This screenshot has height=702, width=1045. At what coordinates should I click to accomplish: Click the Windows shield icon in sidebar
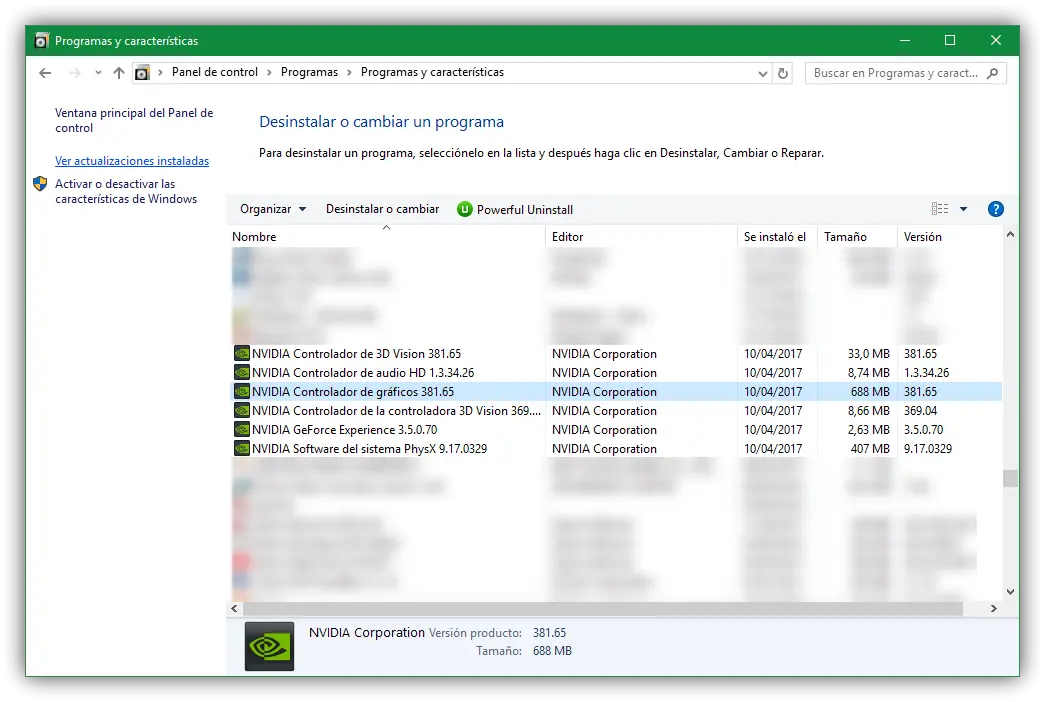point(40,184)
